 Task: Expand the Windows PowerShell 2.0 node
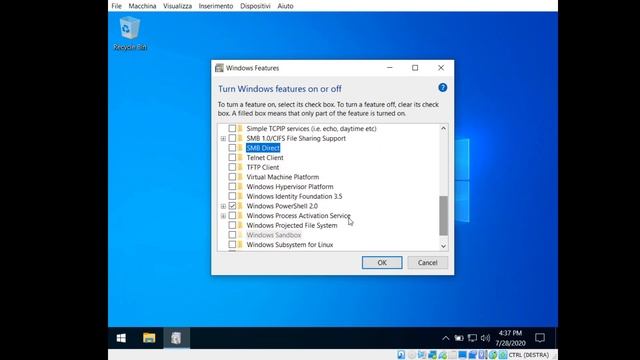click(x=223, y=207)
